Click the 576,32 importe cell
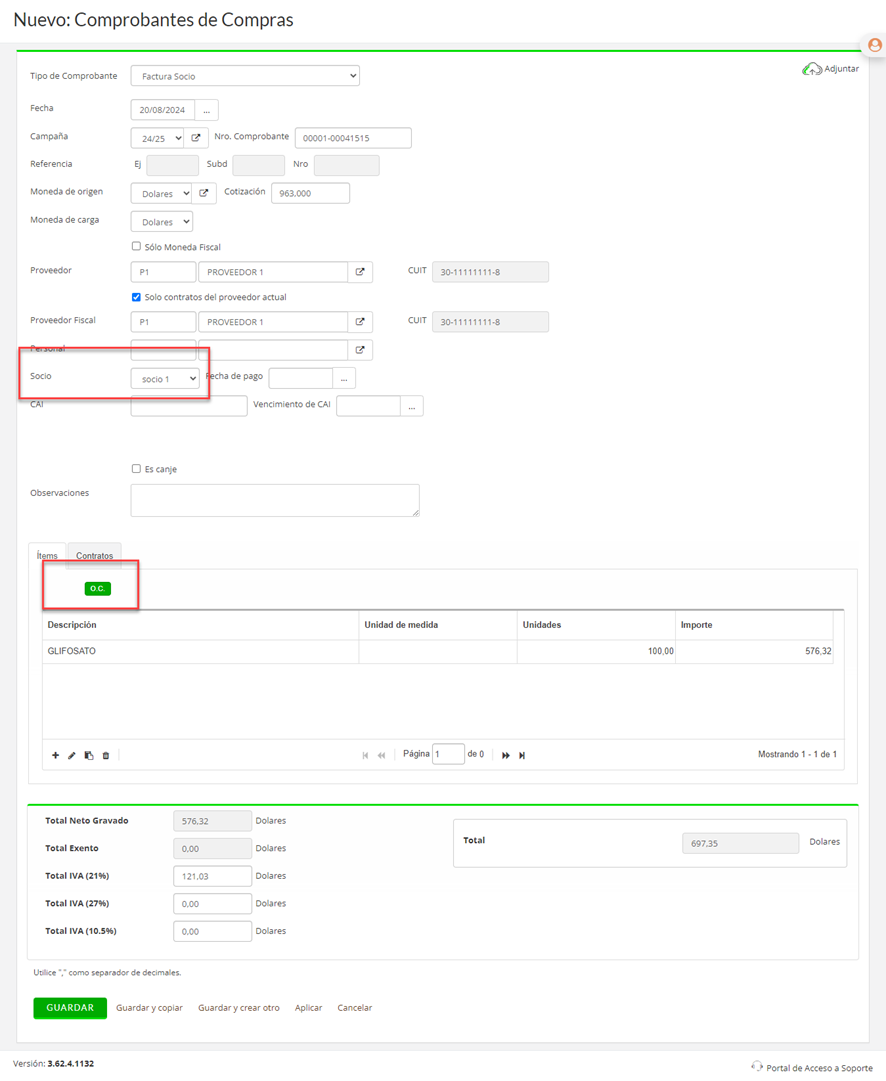Image resolution: width=886 pixels, height=1081 pixels. click(x=754, y=651)
